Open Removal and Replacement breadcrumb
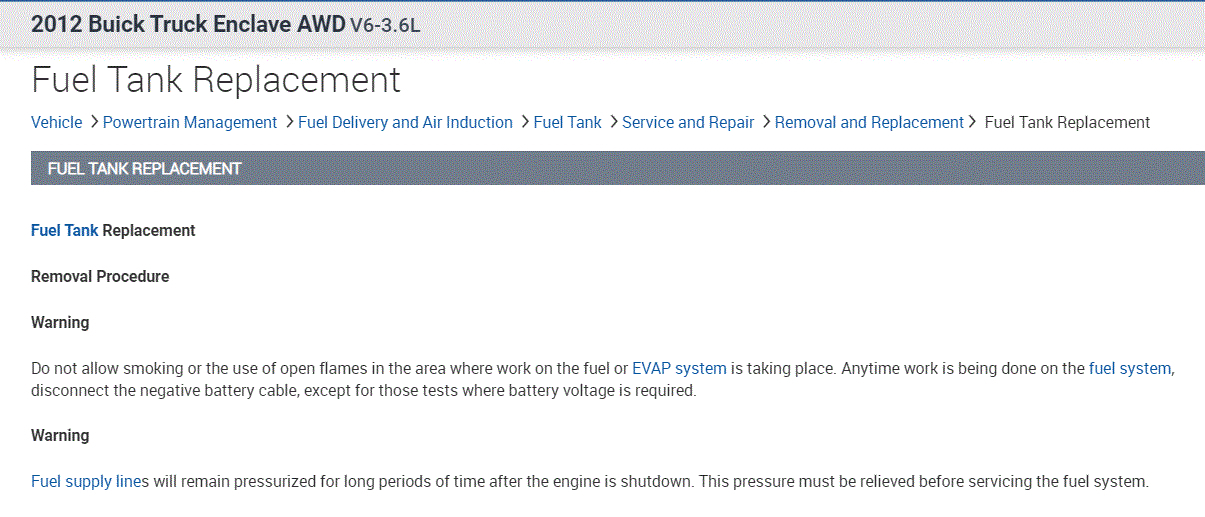Screen dimensions: 1205x517 (869, 122)
